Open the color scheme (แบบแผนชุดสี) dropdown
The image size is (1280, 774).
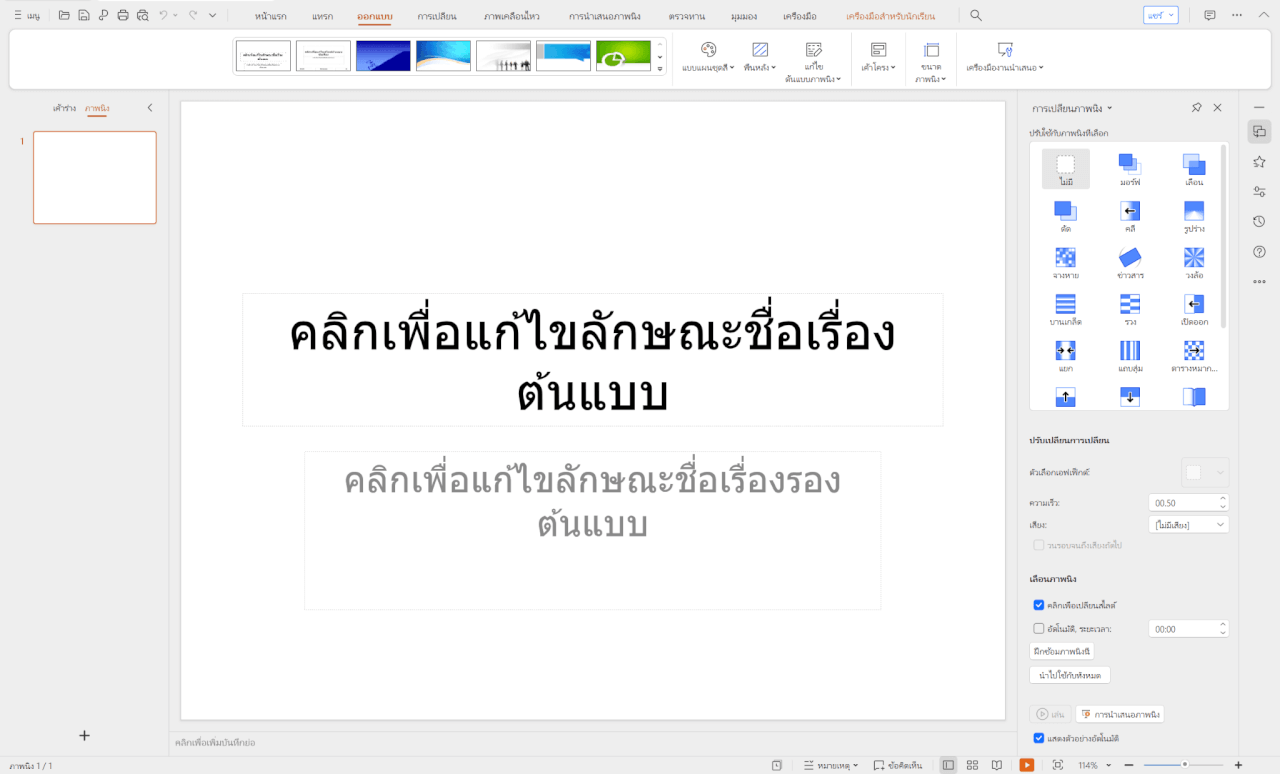pos(710,58)
